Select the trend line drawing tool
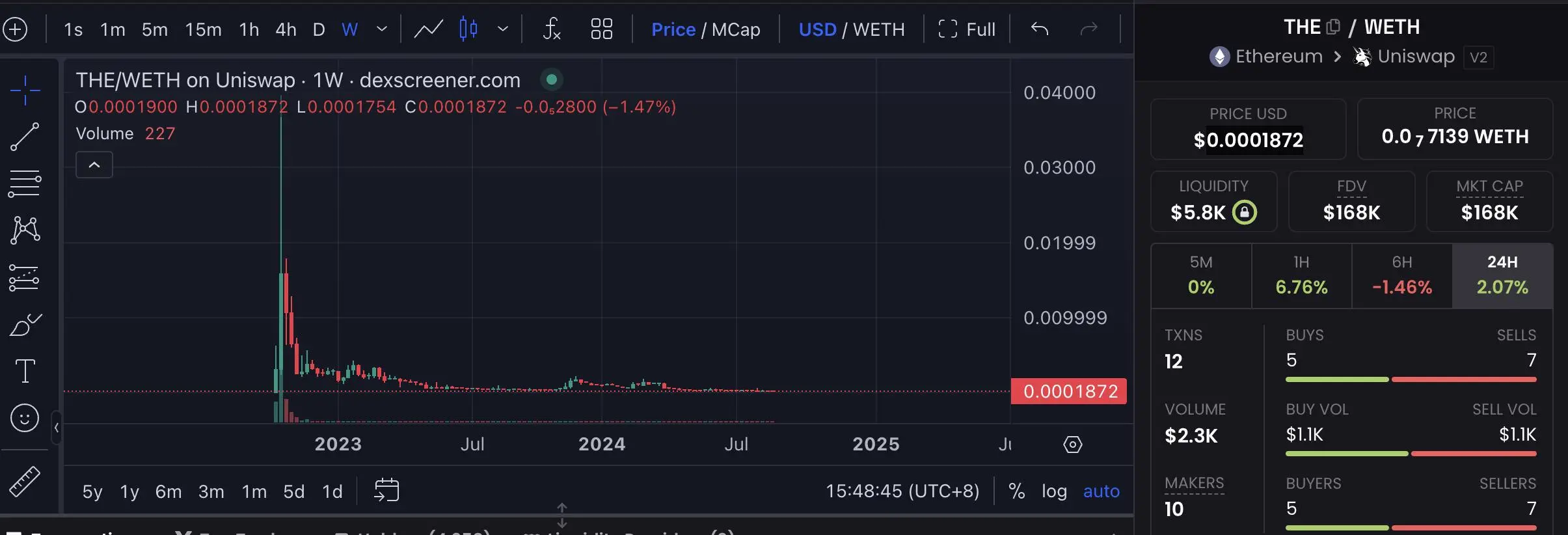 click(25, 137)
